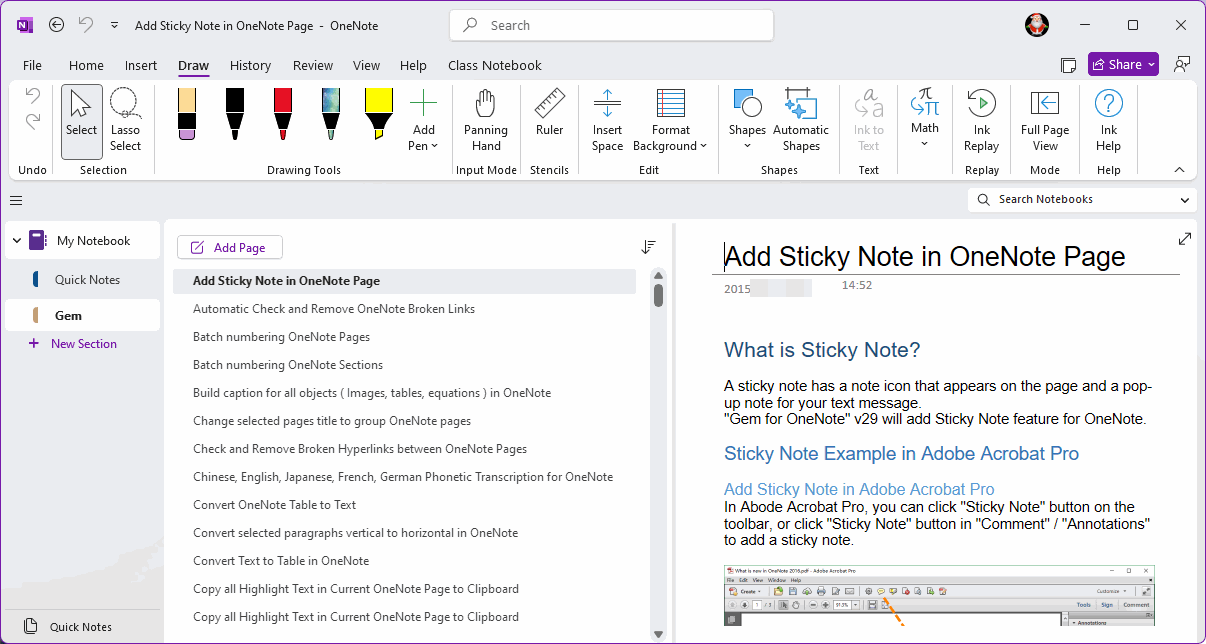Click the OneNote app logo
The height and width of the screenshot is (644, 1206).
(25, 25)
